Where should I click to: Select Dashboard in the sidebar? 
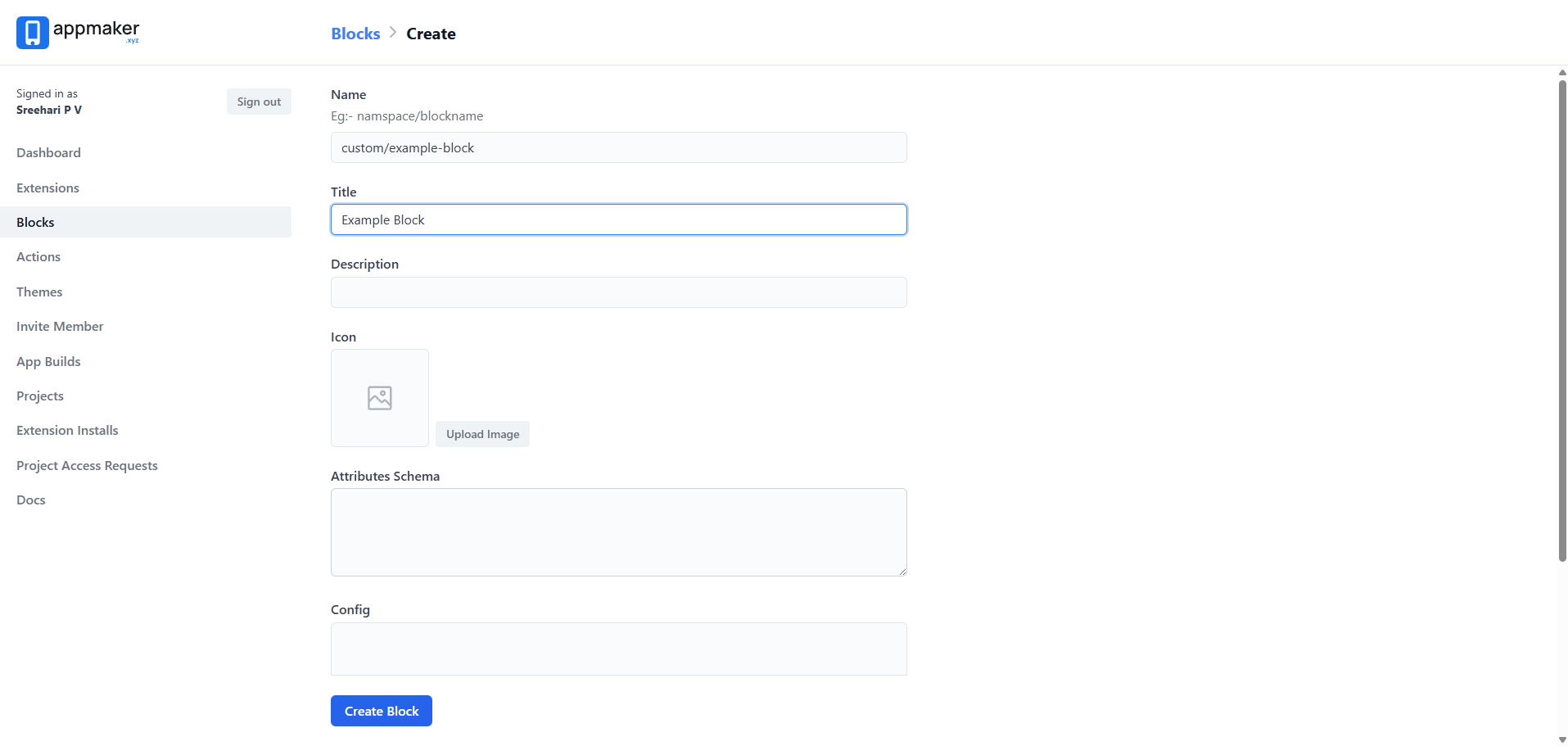point(48,152)
